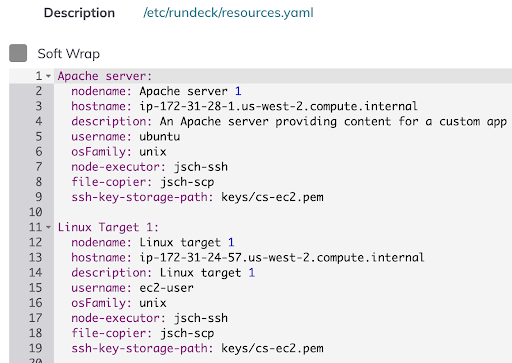Viewport: 512px width, 363px height.
Task: Click the ip-172-31-28-1 hostname value
Action: click(x=278, y=106)
